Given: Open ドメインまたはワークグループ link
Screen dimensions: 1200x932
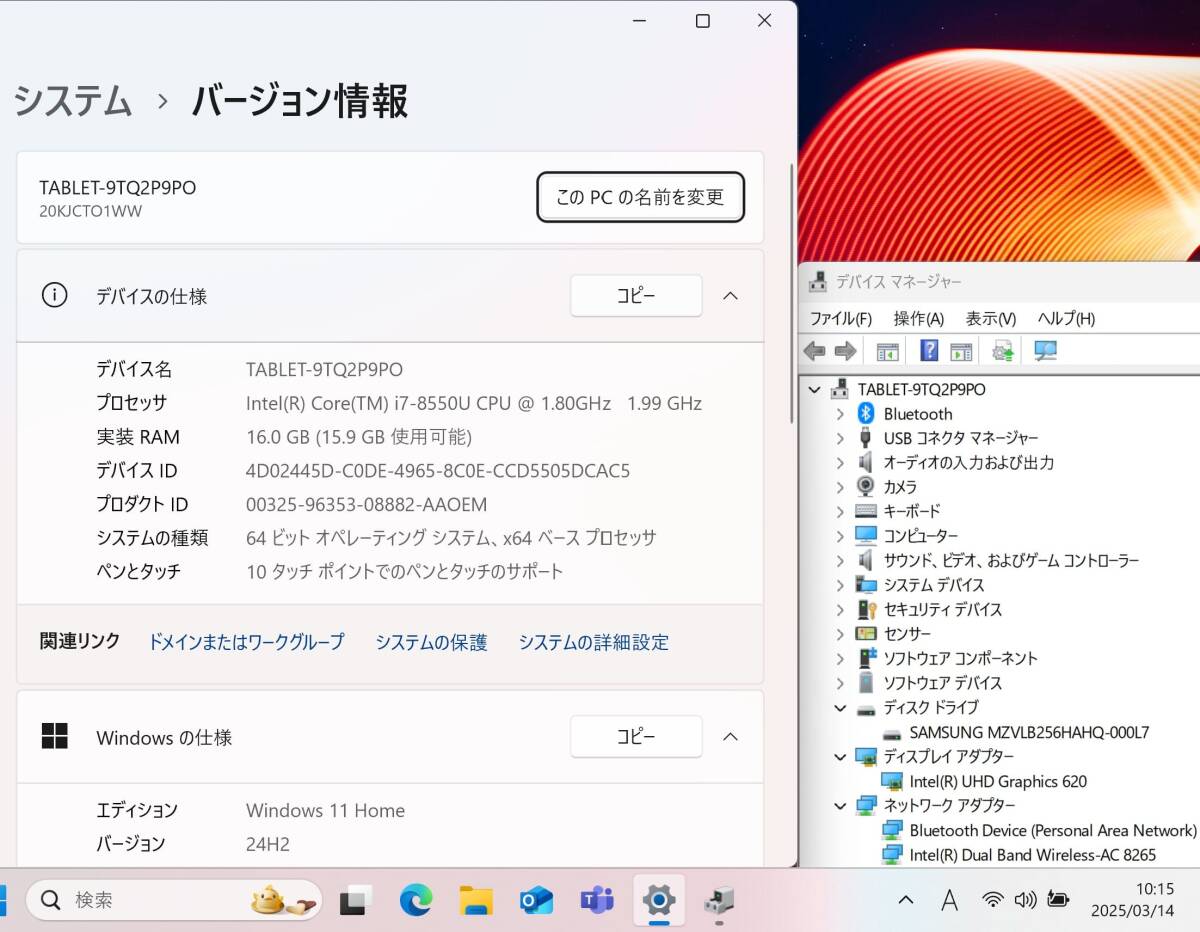Looking at the screenshot, I should [x=246, y=642].
